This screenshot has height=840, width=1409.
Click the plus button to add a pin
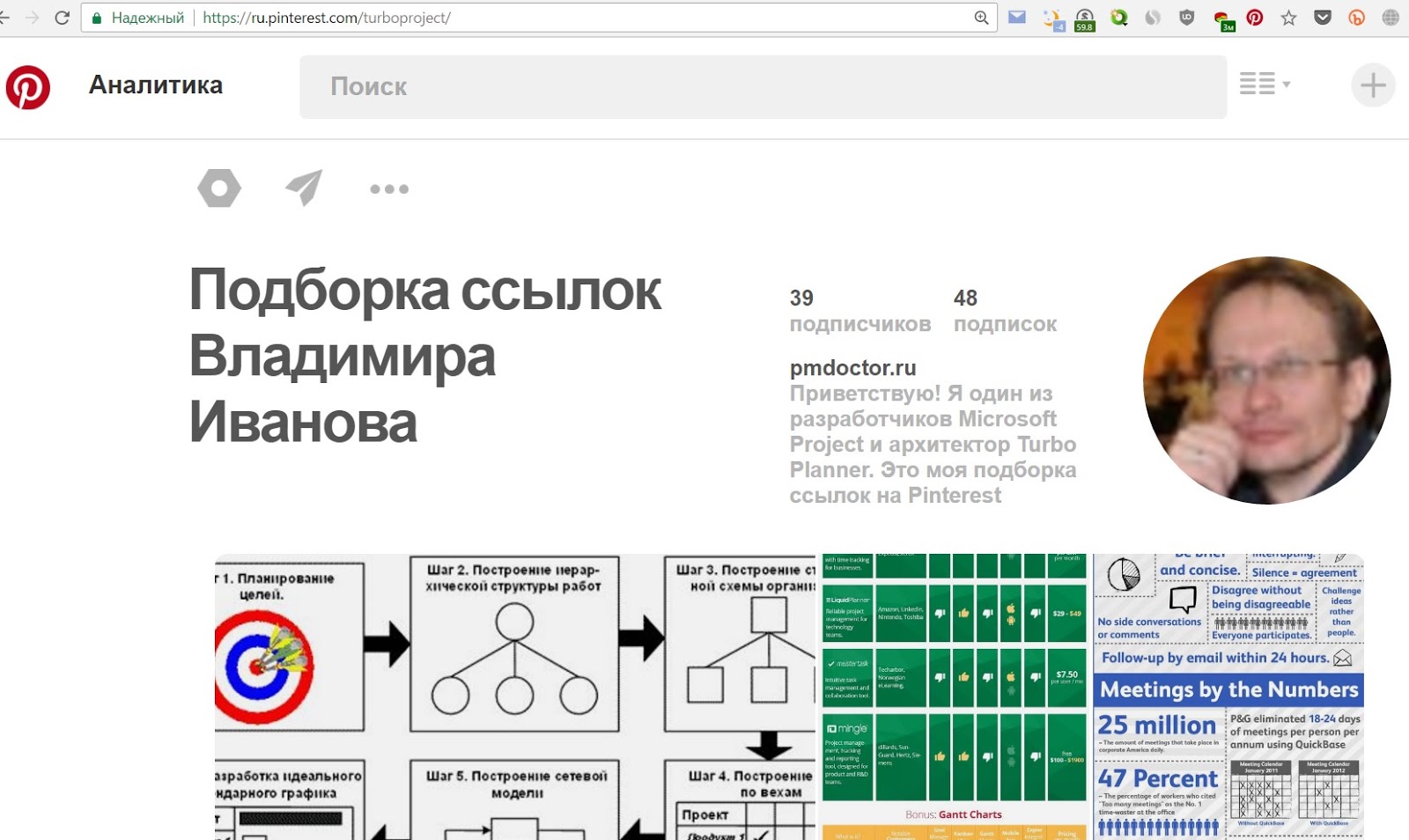[x=1373, y=85]
